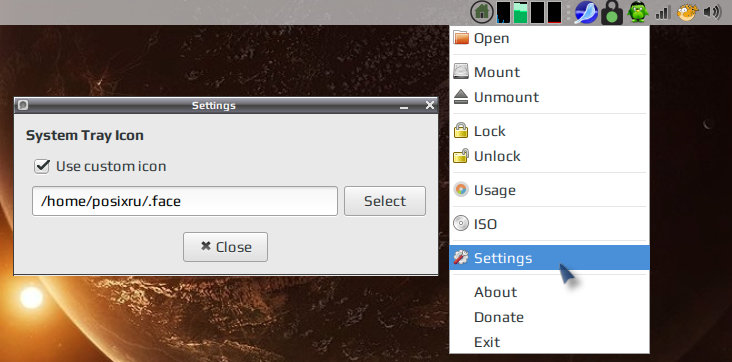The width and height of the screenshot is (732, 362).
Task: Click the Settings window title bar icon
Action: tap(23, 105)
